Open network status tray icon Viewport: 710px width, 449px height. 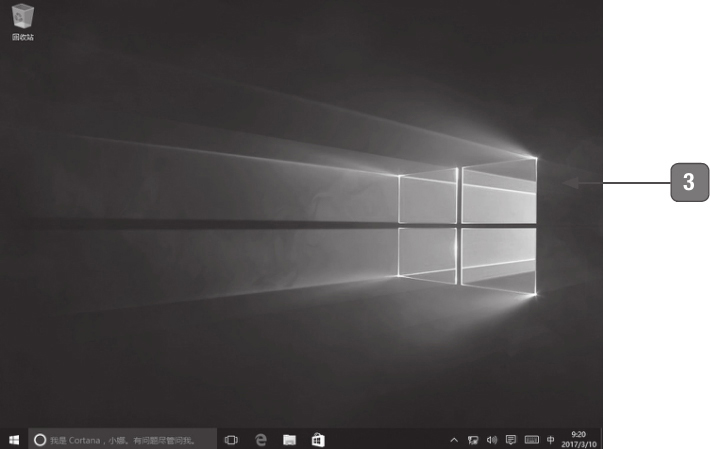click(x=473, y=440)
